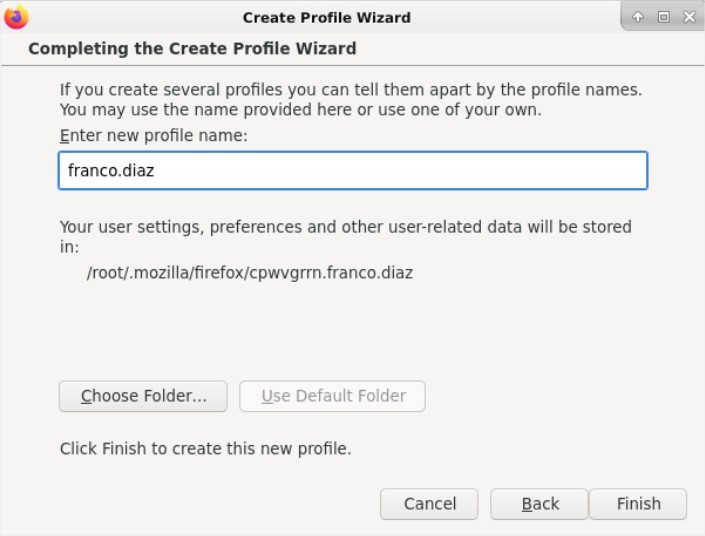Click the "Your user settings, preferences" description line
The height and width of the screenshot is (536, 705).
(x=346, y=227)
